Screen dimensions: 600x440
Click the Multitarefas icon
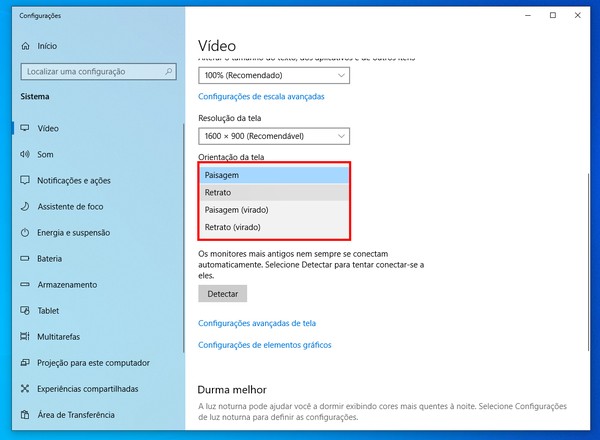click(25, 337)
